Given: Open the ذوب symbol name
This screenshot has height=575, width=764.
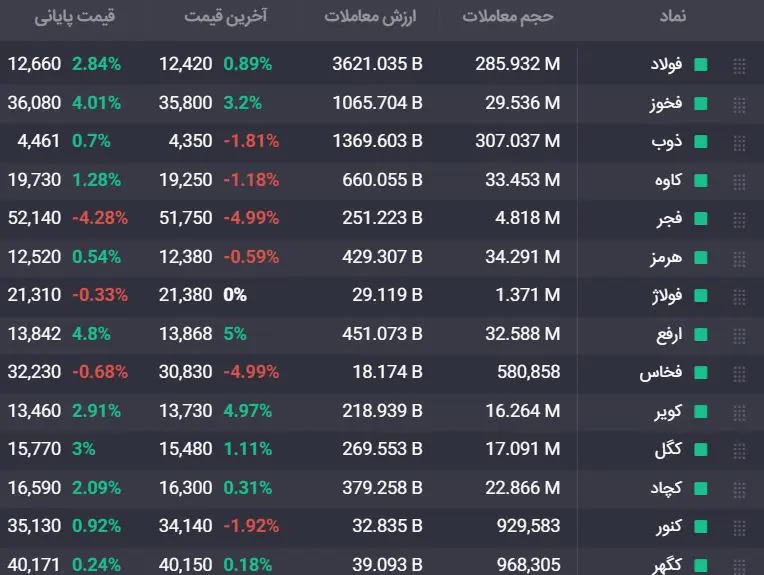Looking at the screenshot, I should tap(667, 141).
